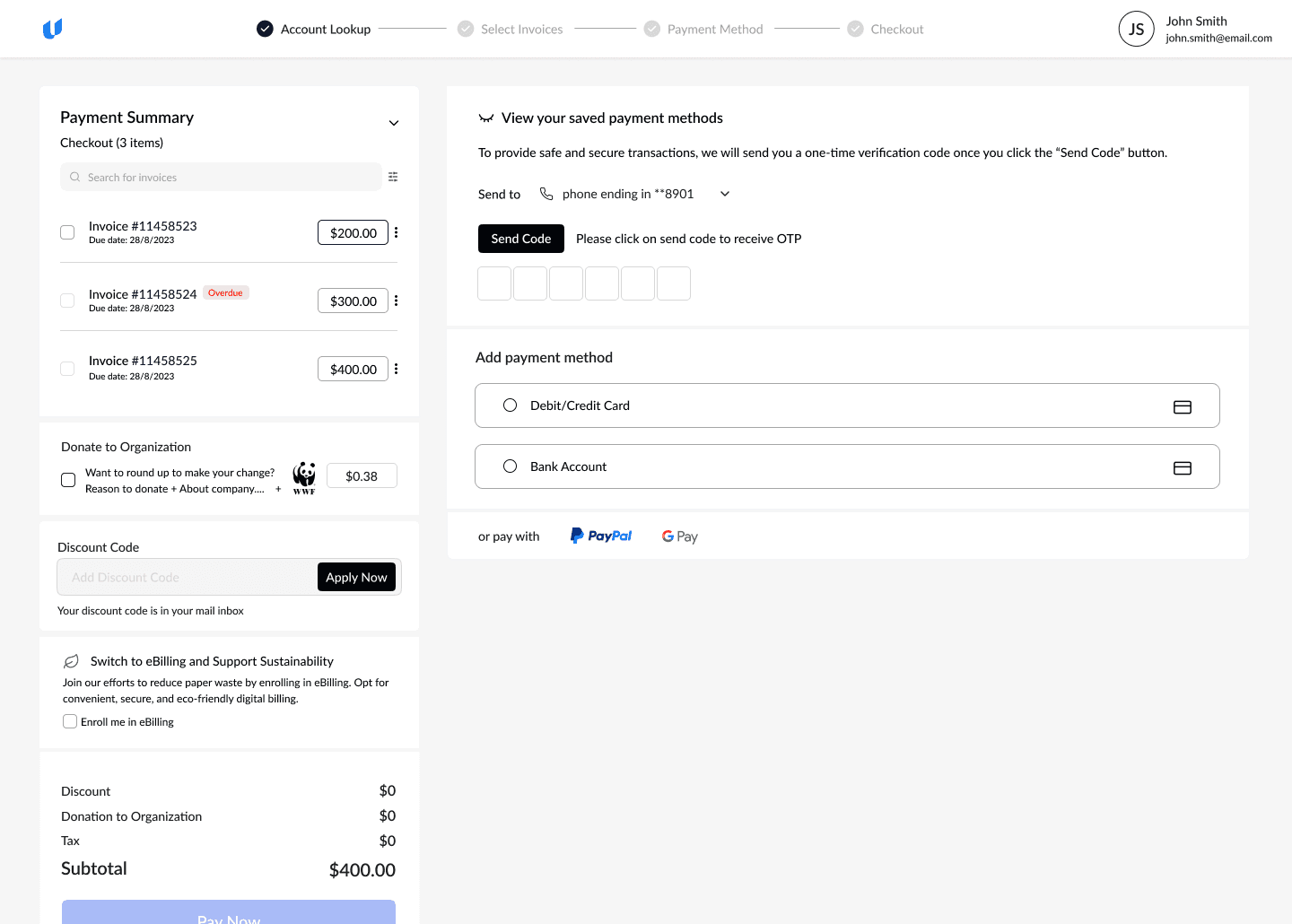
Task: Open more options for Invoice #11458525
Action: (396, 369)
